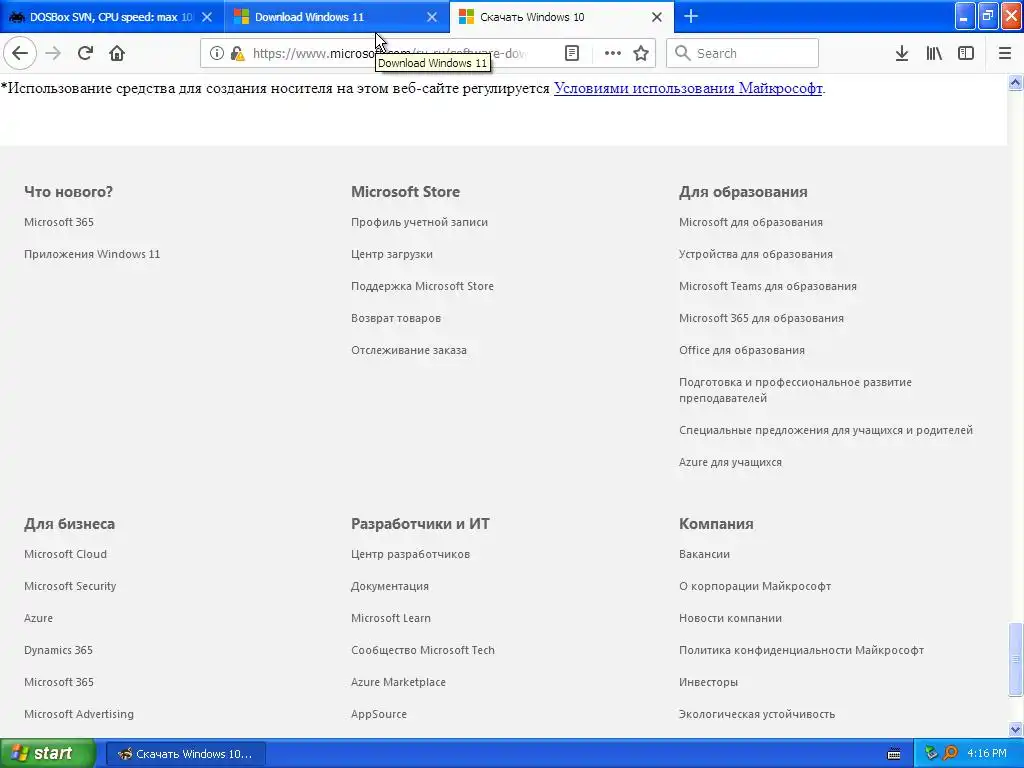Open Центр разработчиков link
1024x768 pixels.
[x=410, y=554]
